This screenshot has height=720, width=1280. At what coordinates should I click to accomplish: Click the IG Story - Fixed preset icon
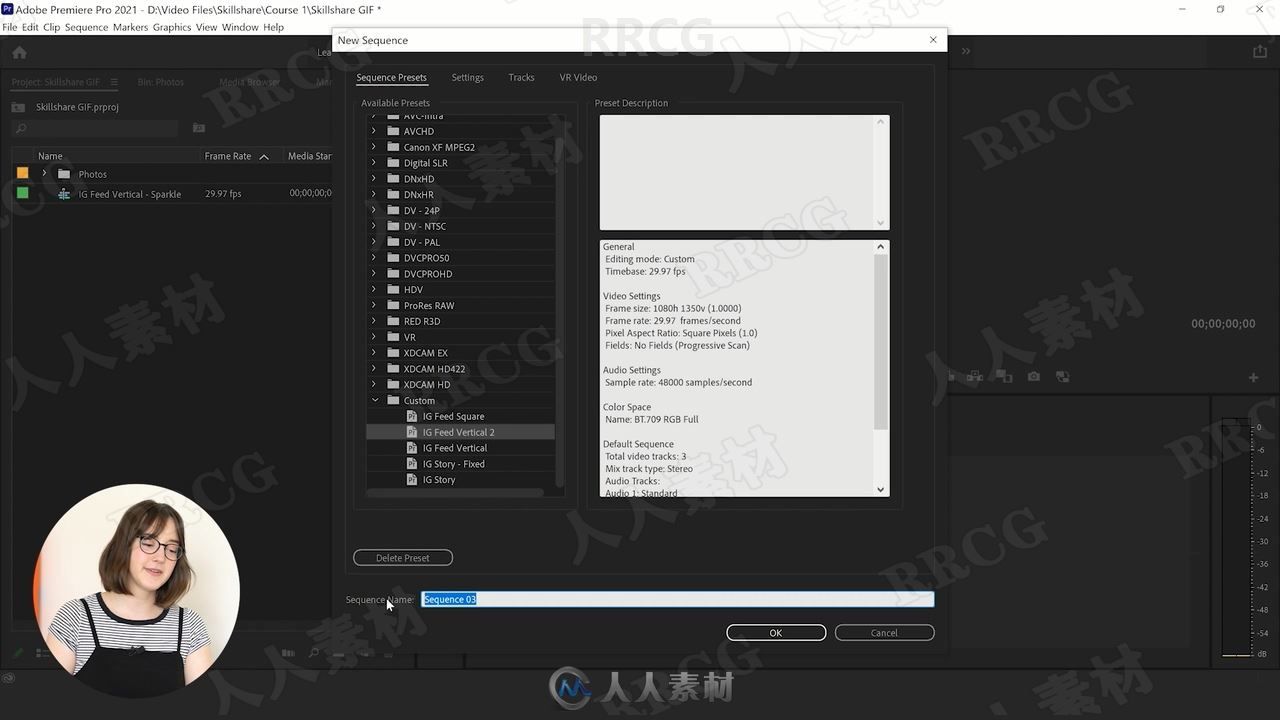click(412, 464)
